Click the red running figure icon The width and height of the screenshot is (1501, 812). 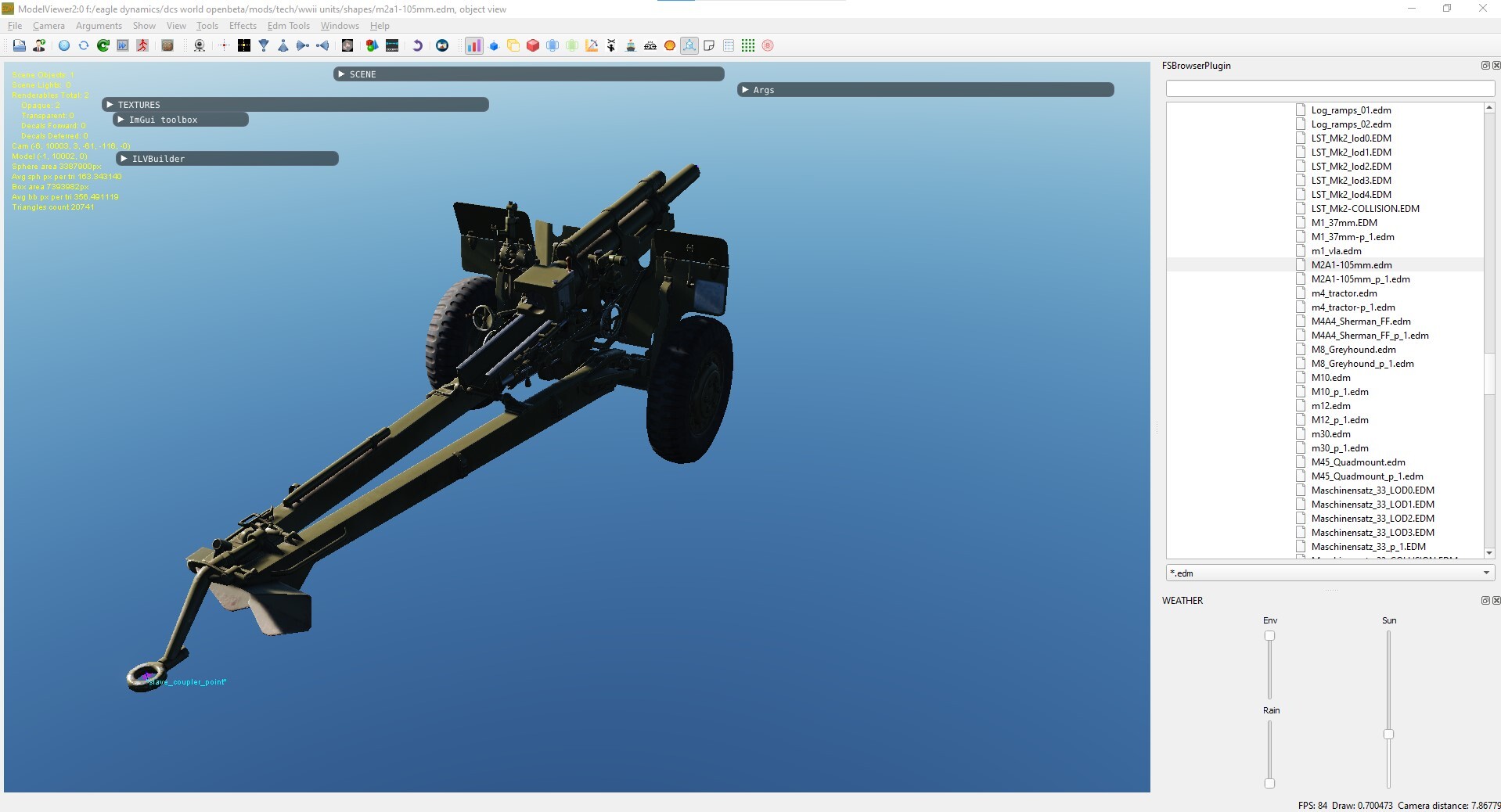pos(142,45)
